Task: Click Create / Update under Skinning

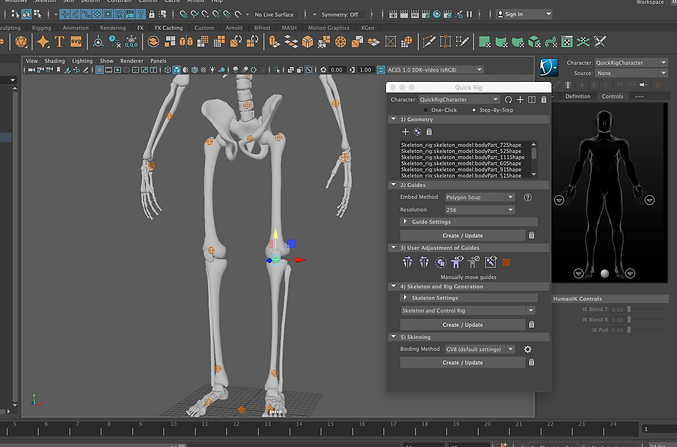Action: (462, 363)
